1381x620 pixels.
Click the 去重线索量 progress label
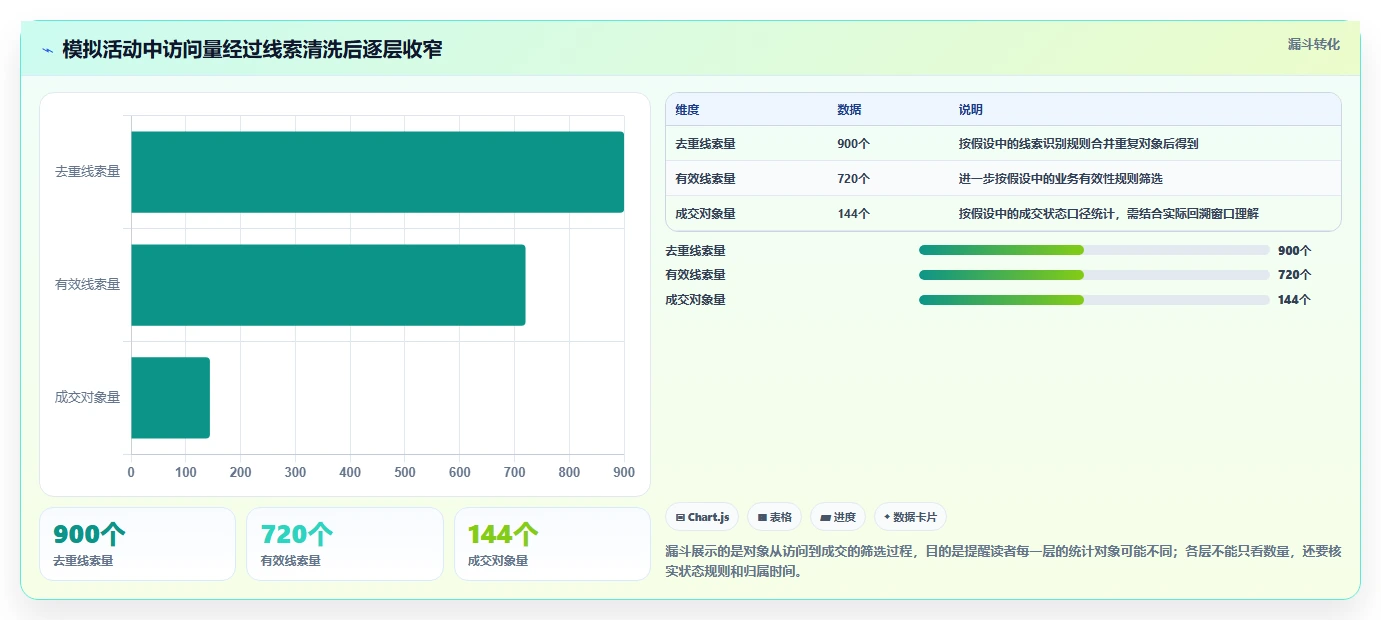[695, 251]
